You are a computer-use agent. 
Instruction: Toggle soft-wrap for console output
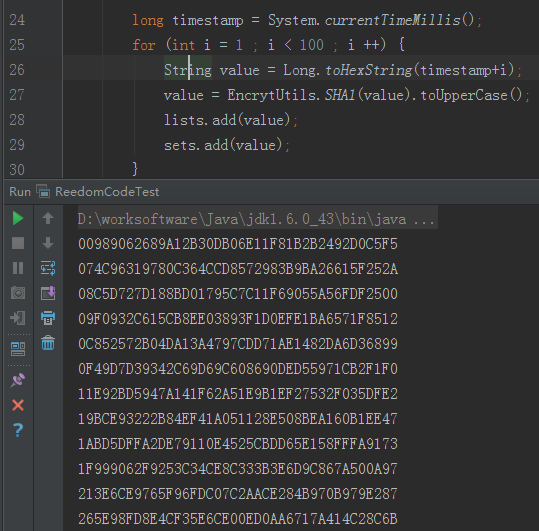coord(48,268)
